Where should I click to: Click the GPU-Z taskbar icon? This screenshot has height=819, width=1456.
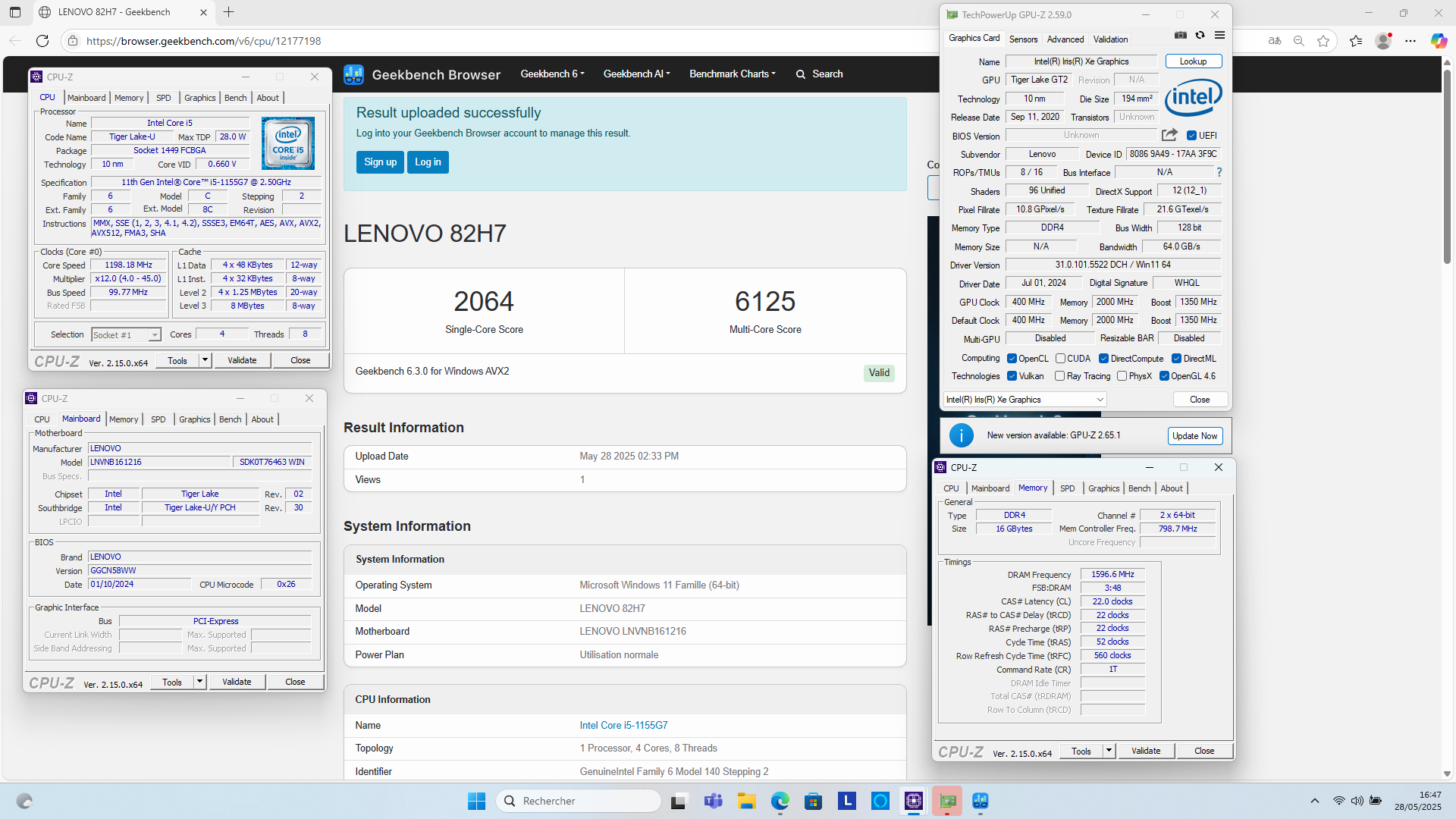(x=947, y=801)
